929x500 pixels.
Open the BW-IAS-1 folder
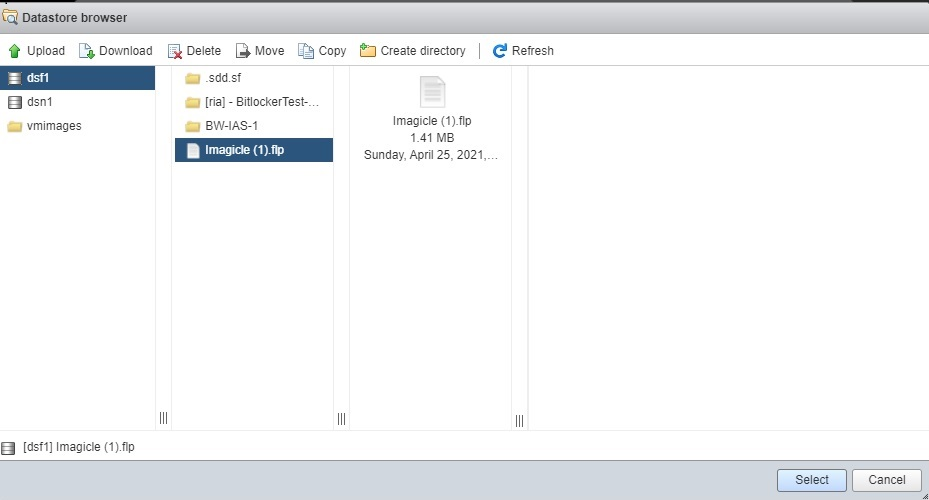pos(231,126)
